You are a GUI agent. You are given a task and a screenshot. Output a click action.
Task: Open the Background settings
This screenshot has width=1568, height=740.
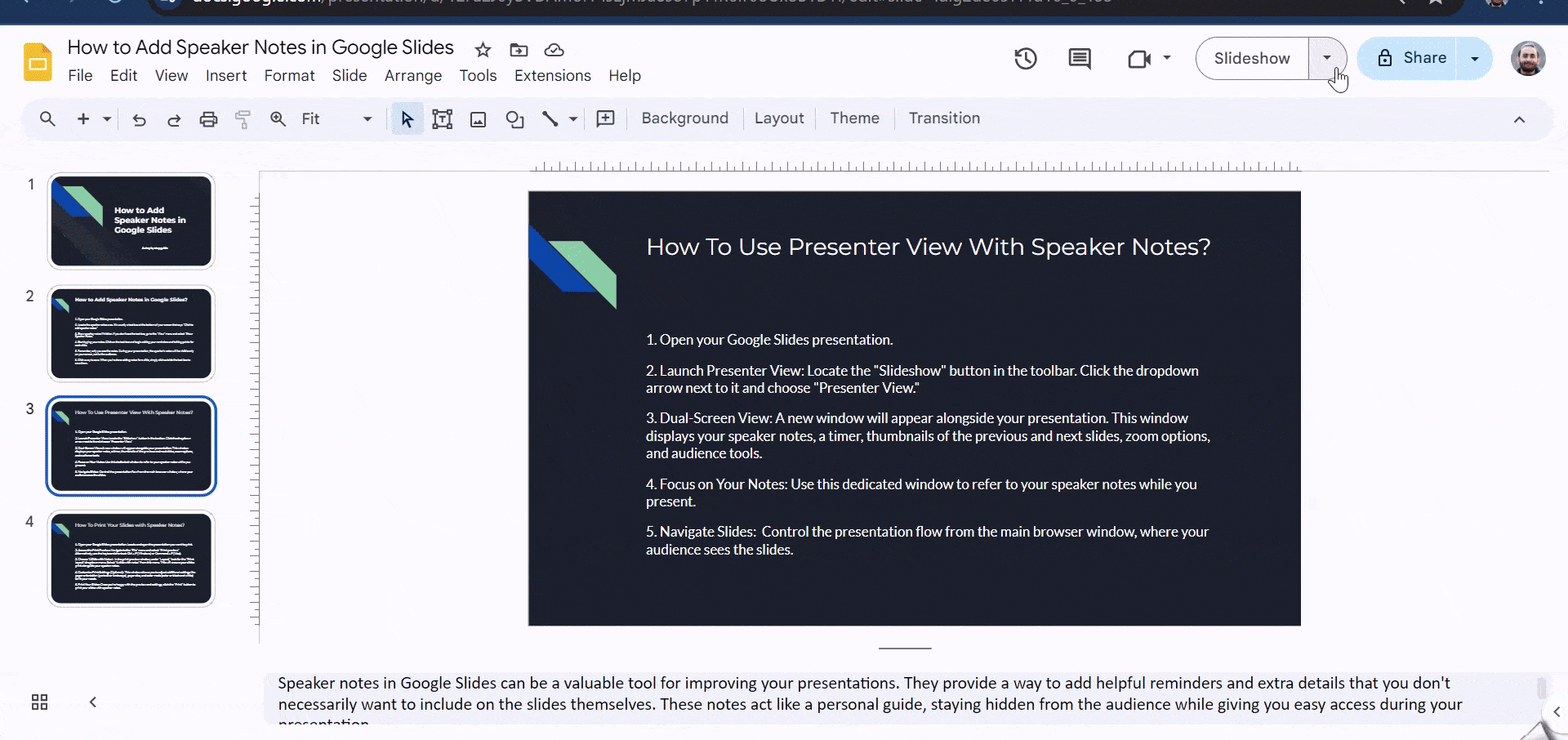click(684, 118)
